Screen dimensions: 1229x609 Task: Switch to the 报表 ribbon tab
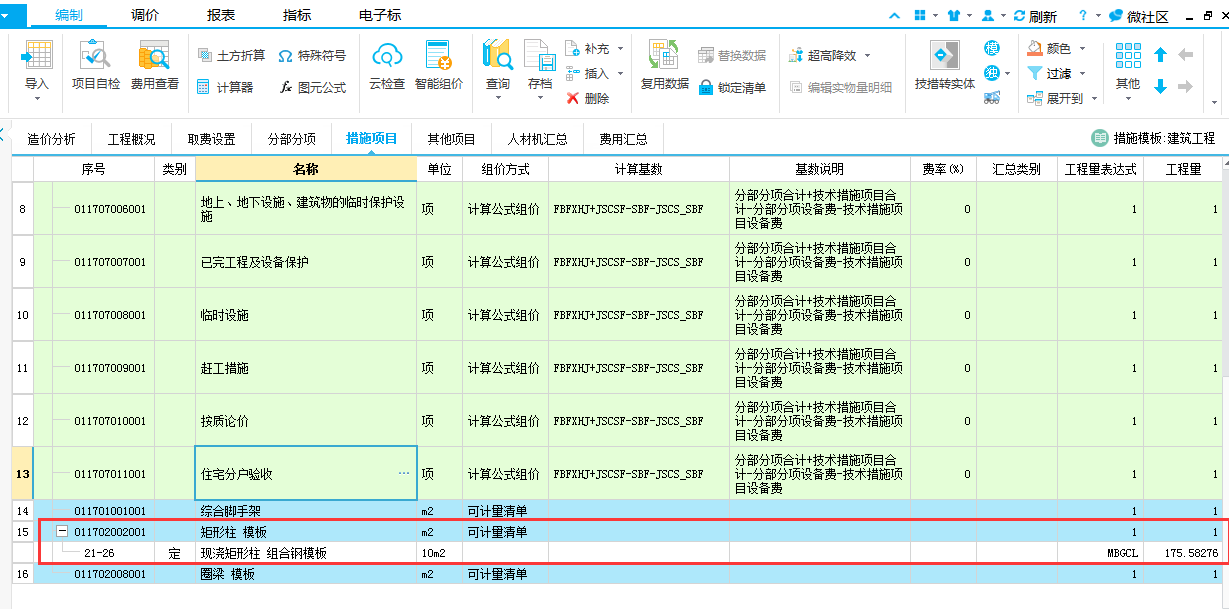point(221,15)
